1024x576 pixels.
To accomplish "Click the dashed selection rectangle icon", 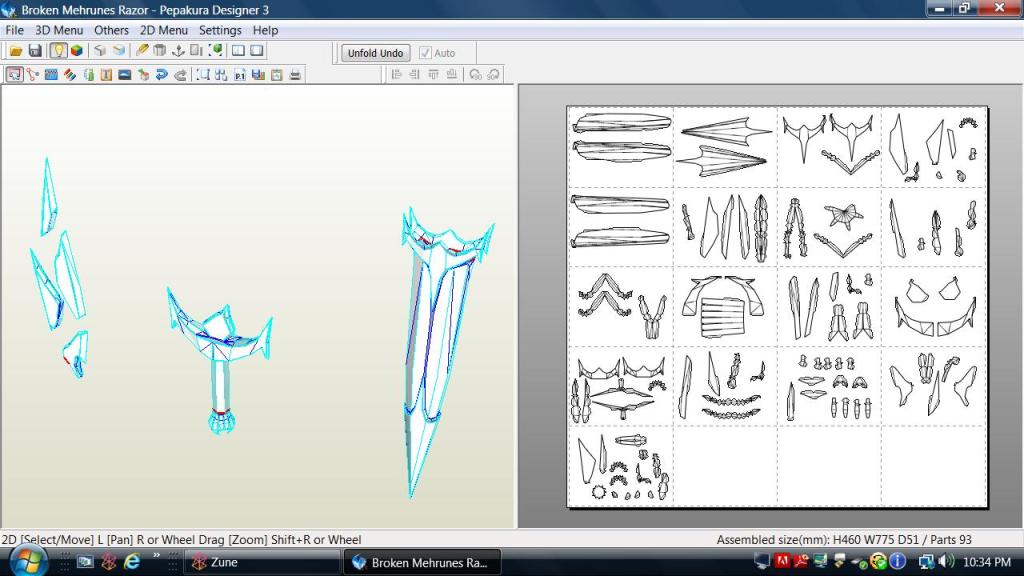I will 203,74.
